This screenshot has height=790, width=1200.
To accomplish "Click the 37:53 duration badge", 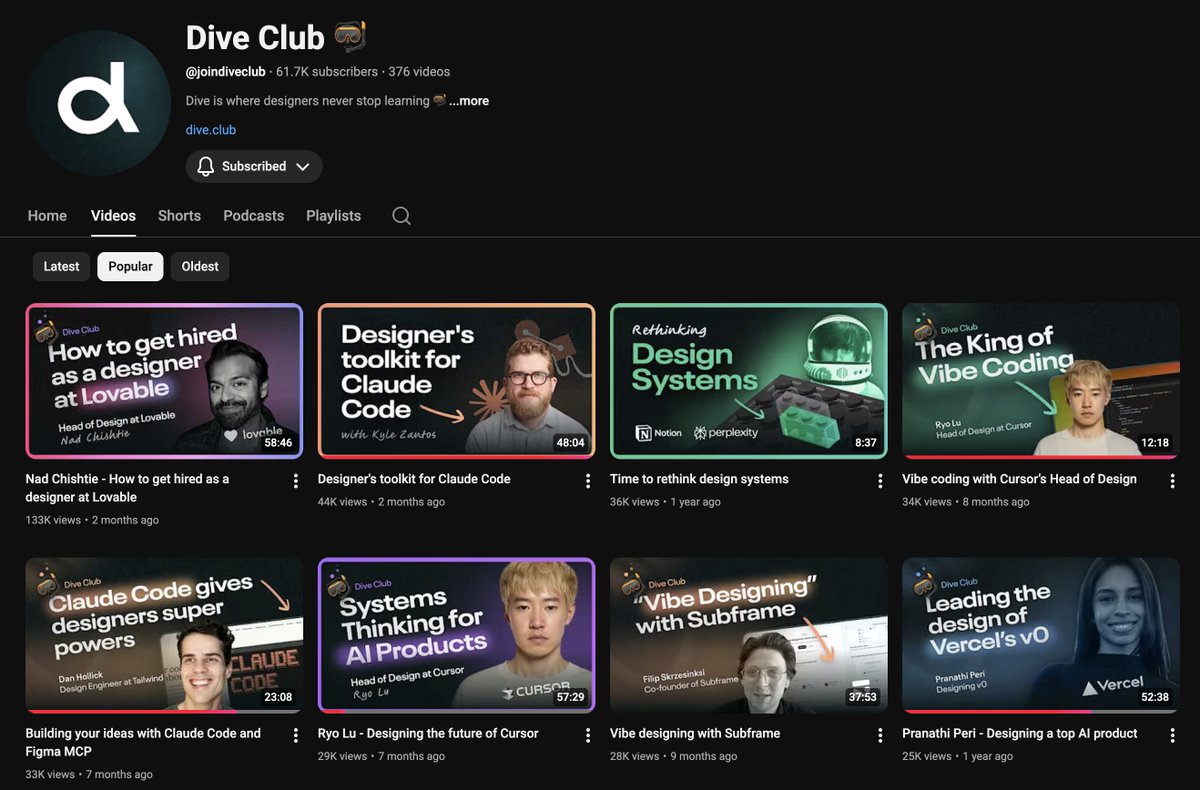I will click(862, 697).
